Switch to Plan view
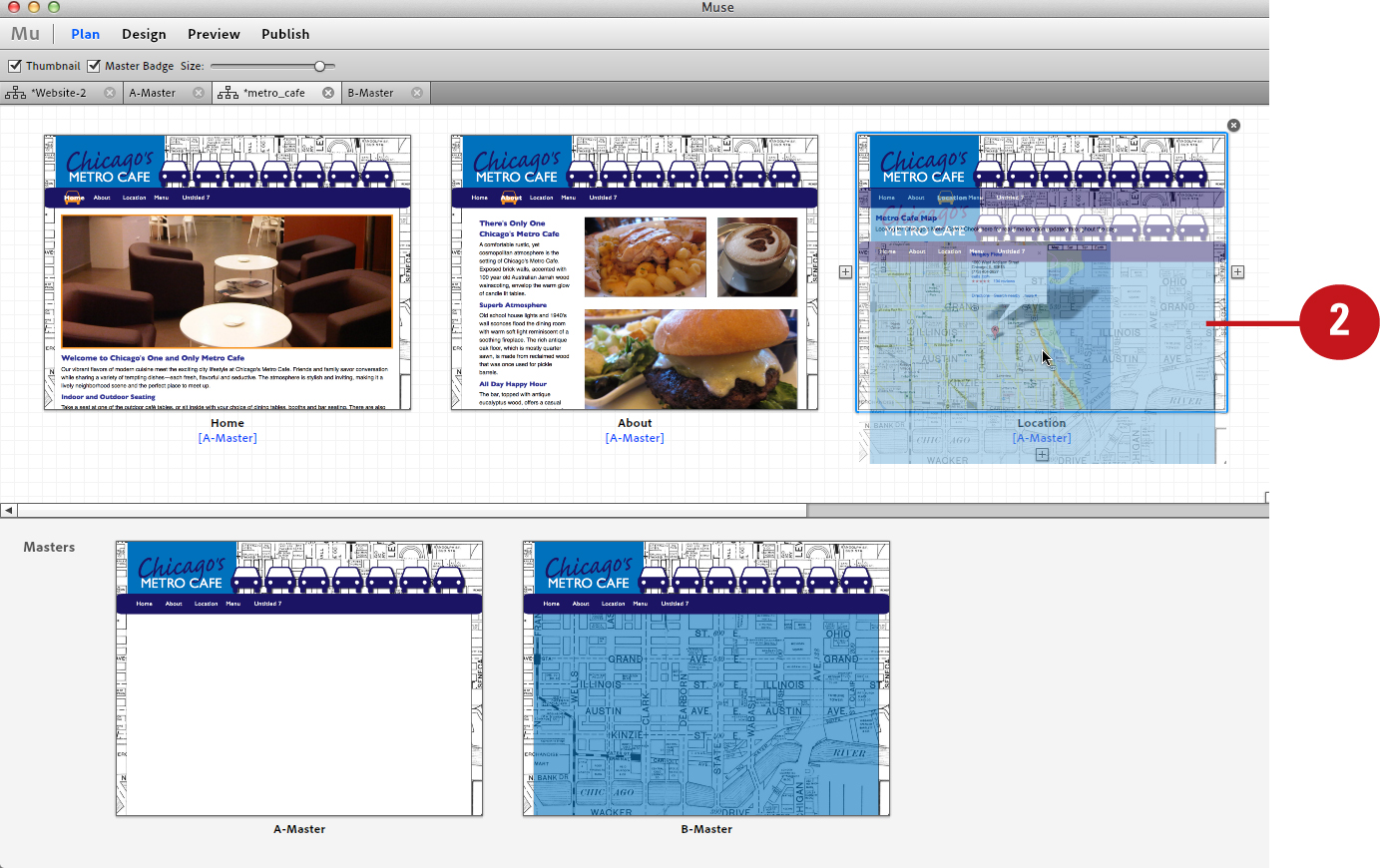This screenshot has height=868, width=1380. pyautogui.click(x=85, y=34)
